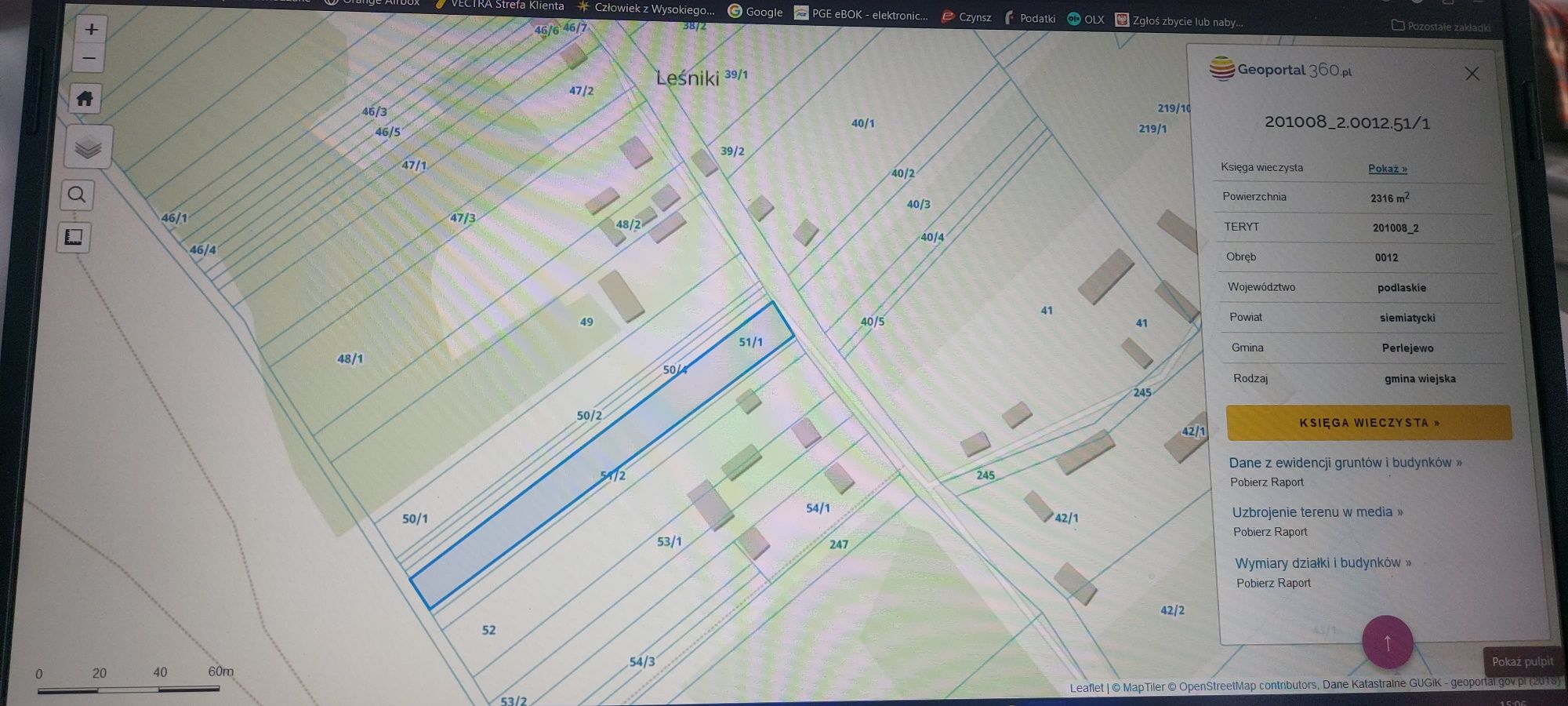1568x706 pixels.
Task: Click the Obręb value 0012
Action: click(x=1386, y=257)
